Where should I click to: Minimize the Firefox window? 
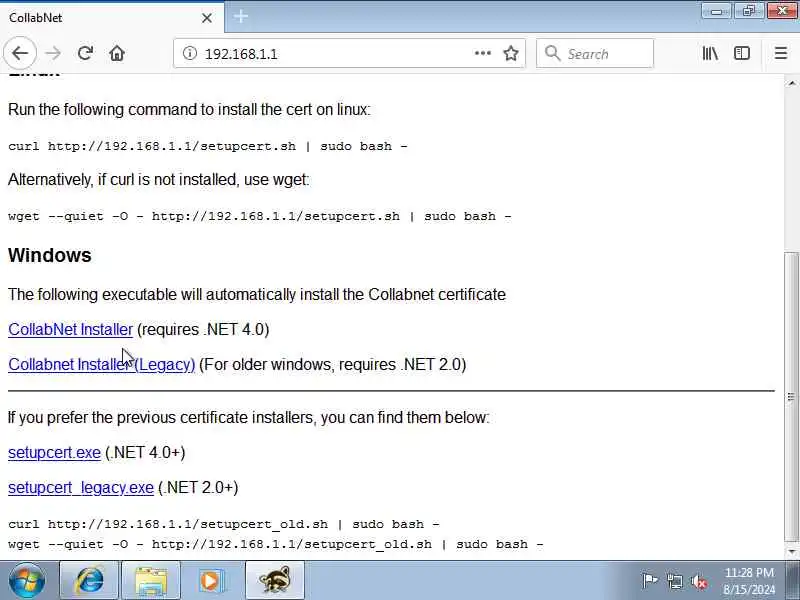(716, 11)
